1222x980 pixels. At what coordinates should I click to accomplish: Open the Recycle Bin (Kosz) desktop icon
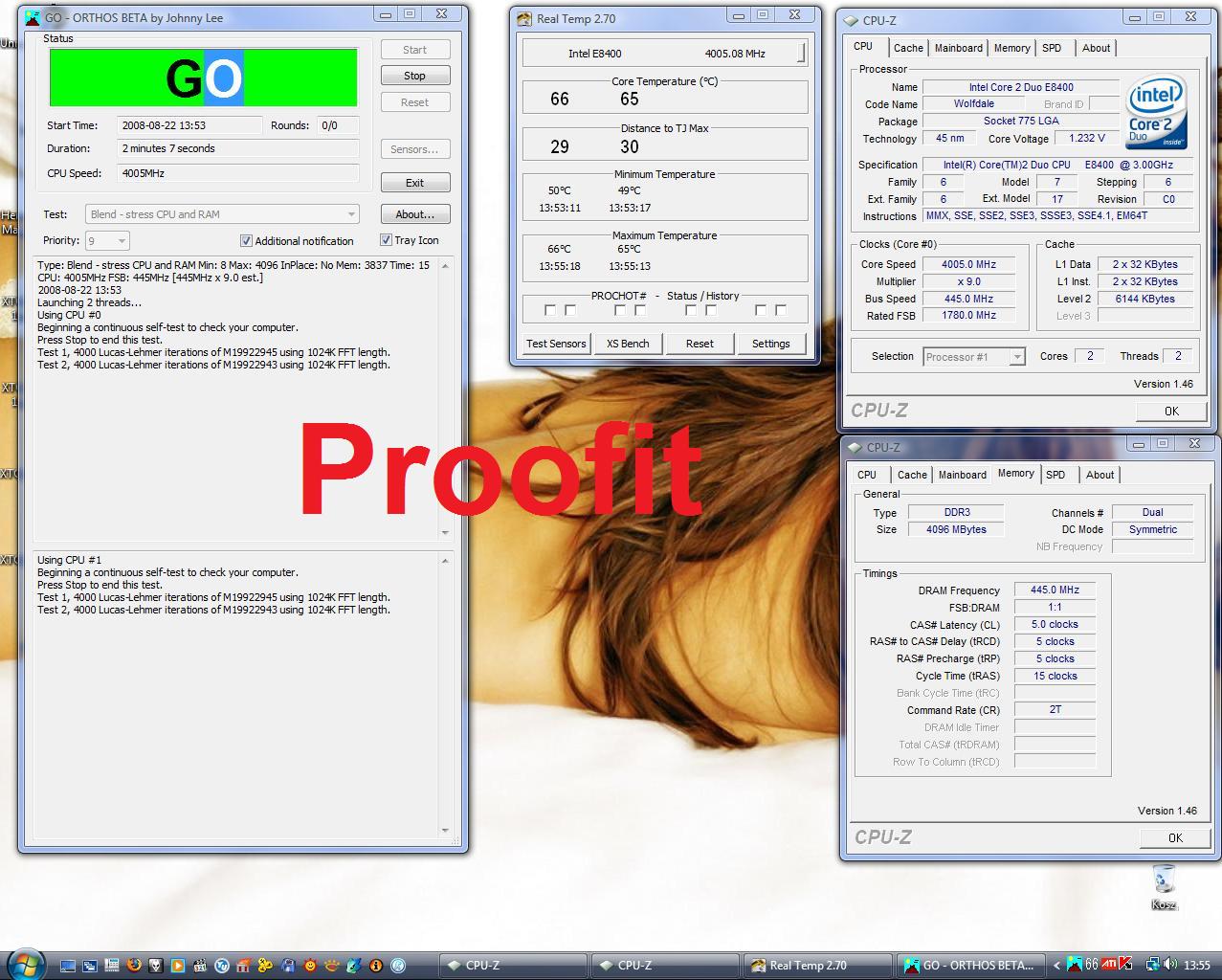1164,880
